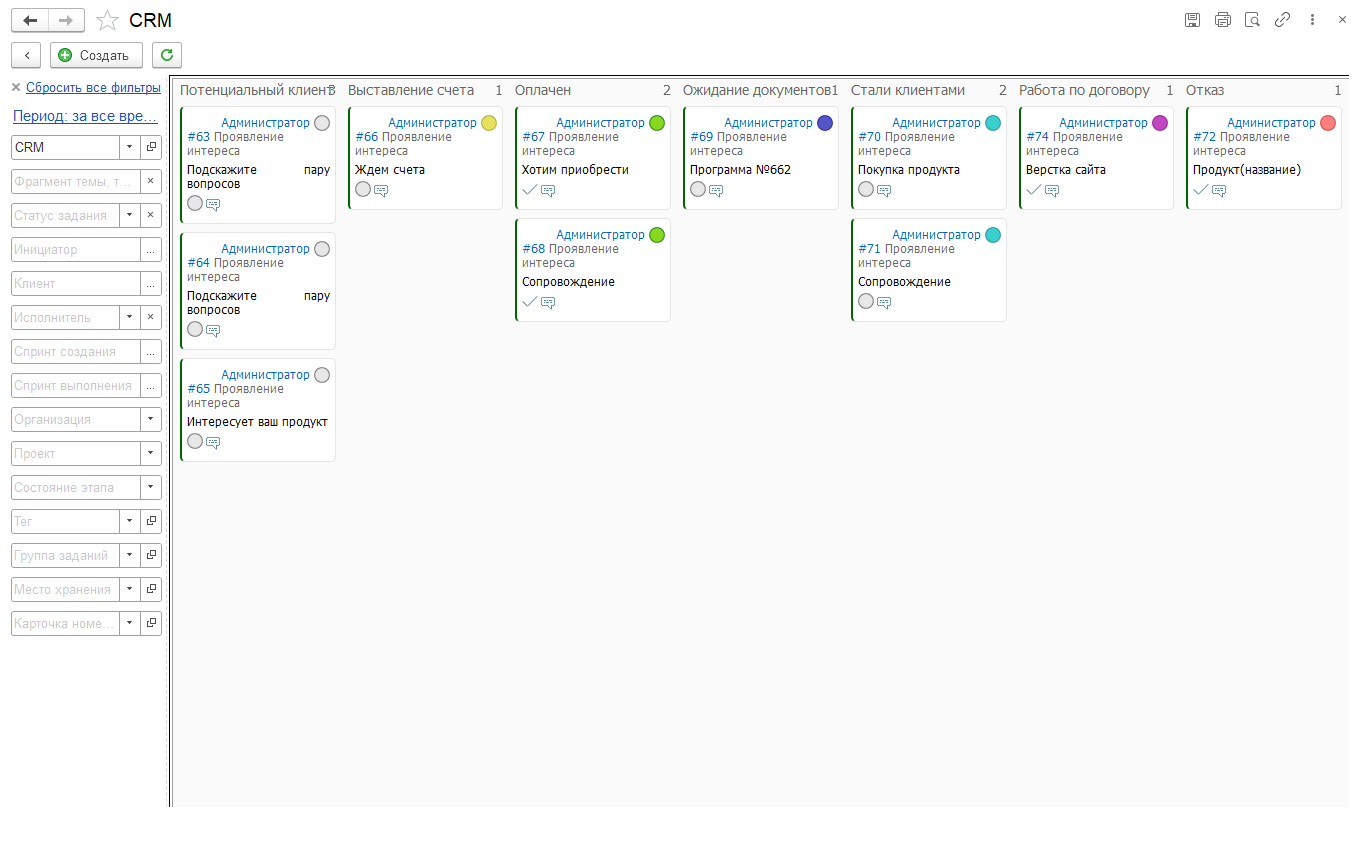The width and height of the screenshot is (1355, 848).
Task: Expand the Состояние этапа dropdown
Action: (x=152, y=487)
